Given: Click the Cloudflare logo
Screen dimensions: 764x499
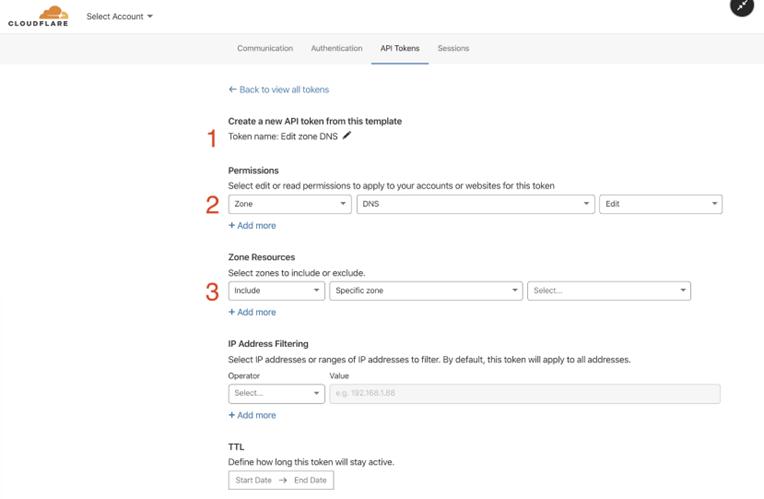Looking at the screenshot, I should 38,16.
